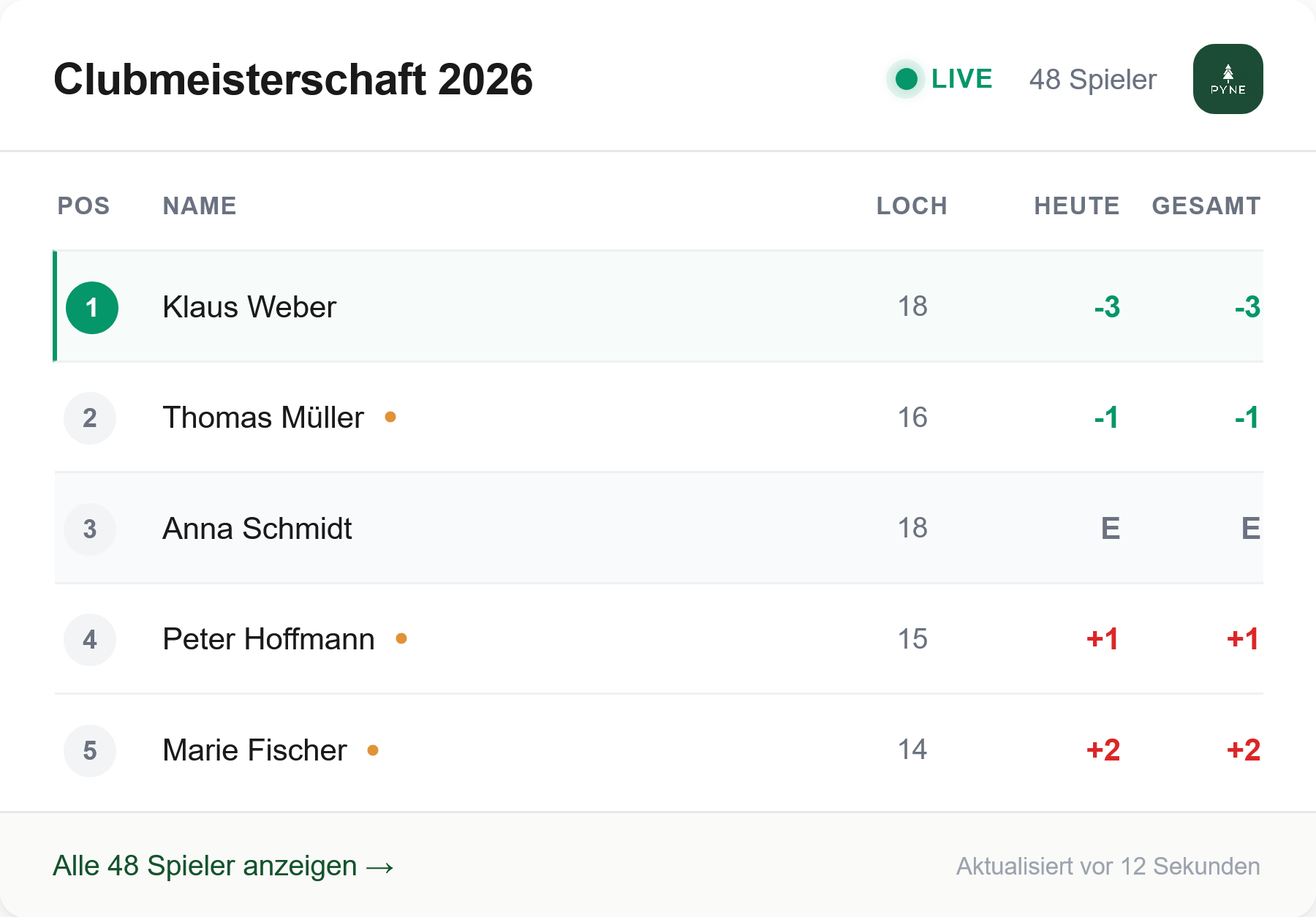
Task: Click the orange dot beside Peter Hoffmann
Action: [x=401, y=638]
